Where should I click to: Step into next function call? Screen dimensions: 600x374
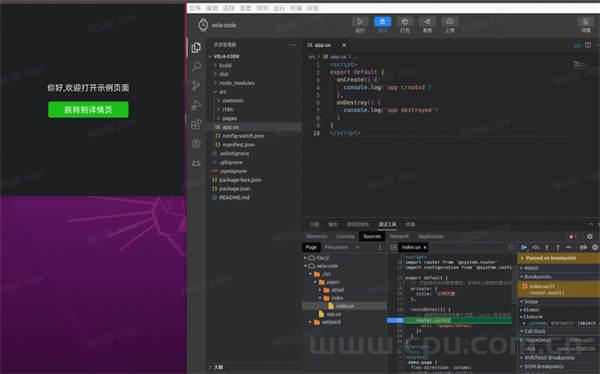click(547, 248)
